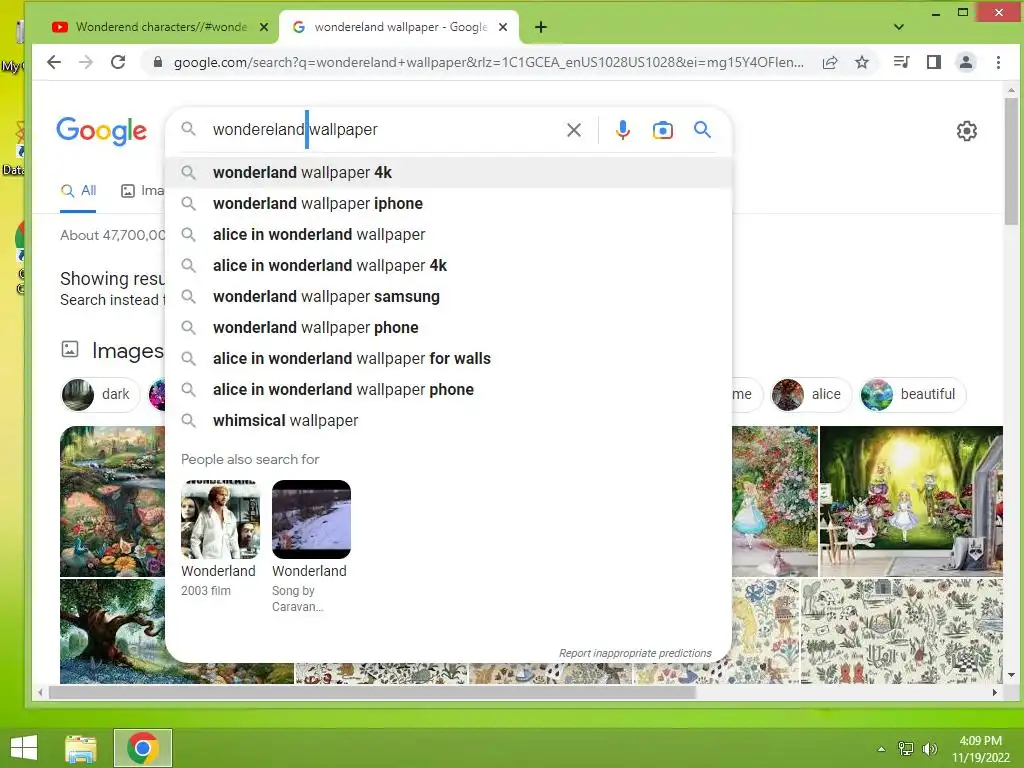Share this page via the share icon
This screenshot has width=1024, height=768.
click(830, 62)
